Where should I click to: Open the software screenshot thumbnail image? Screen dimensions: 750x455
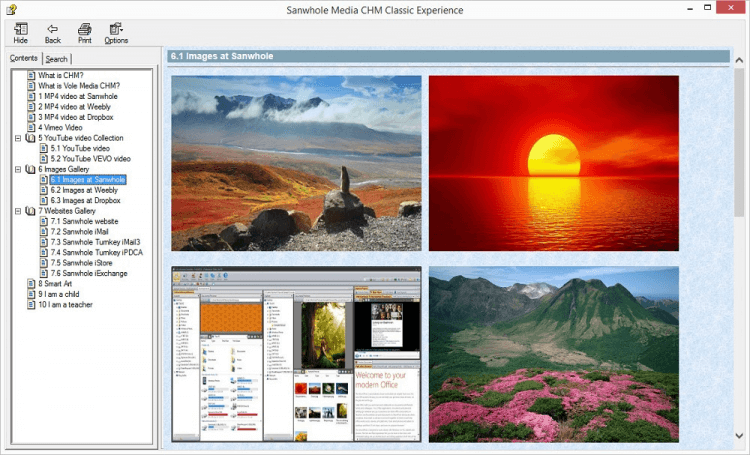point(296,354)
